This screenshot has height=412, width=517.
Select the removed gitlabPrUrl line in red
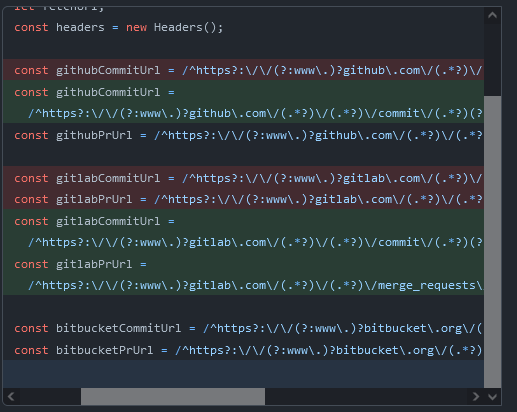243,199
